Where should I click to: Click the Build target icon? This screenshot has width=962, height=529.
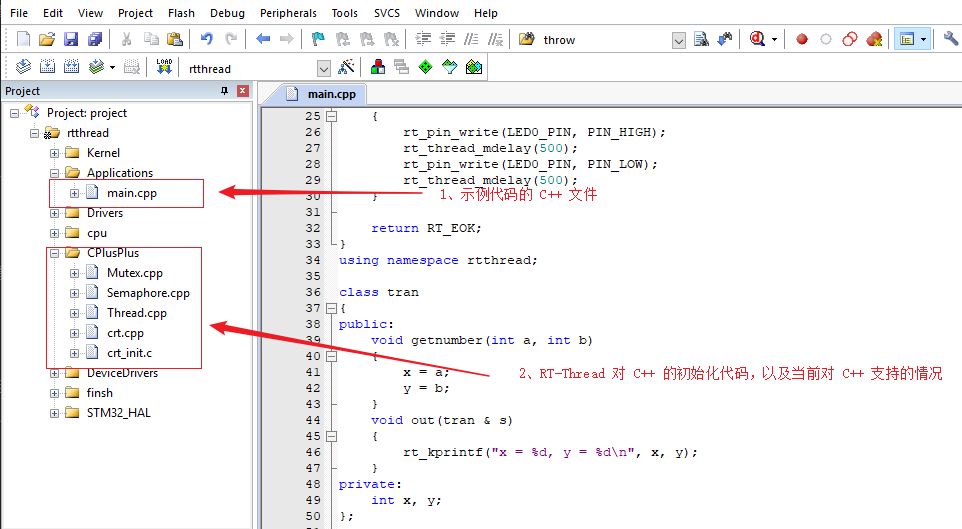tap(47, 66)
